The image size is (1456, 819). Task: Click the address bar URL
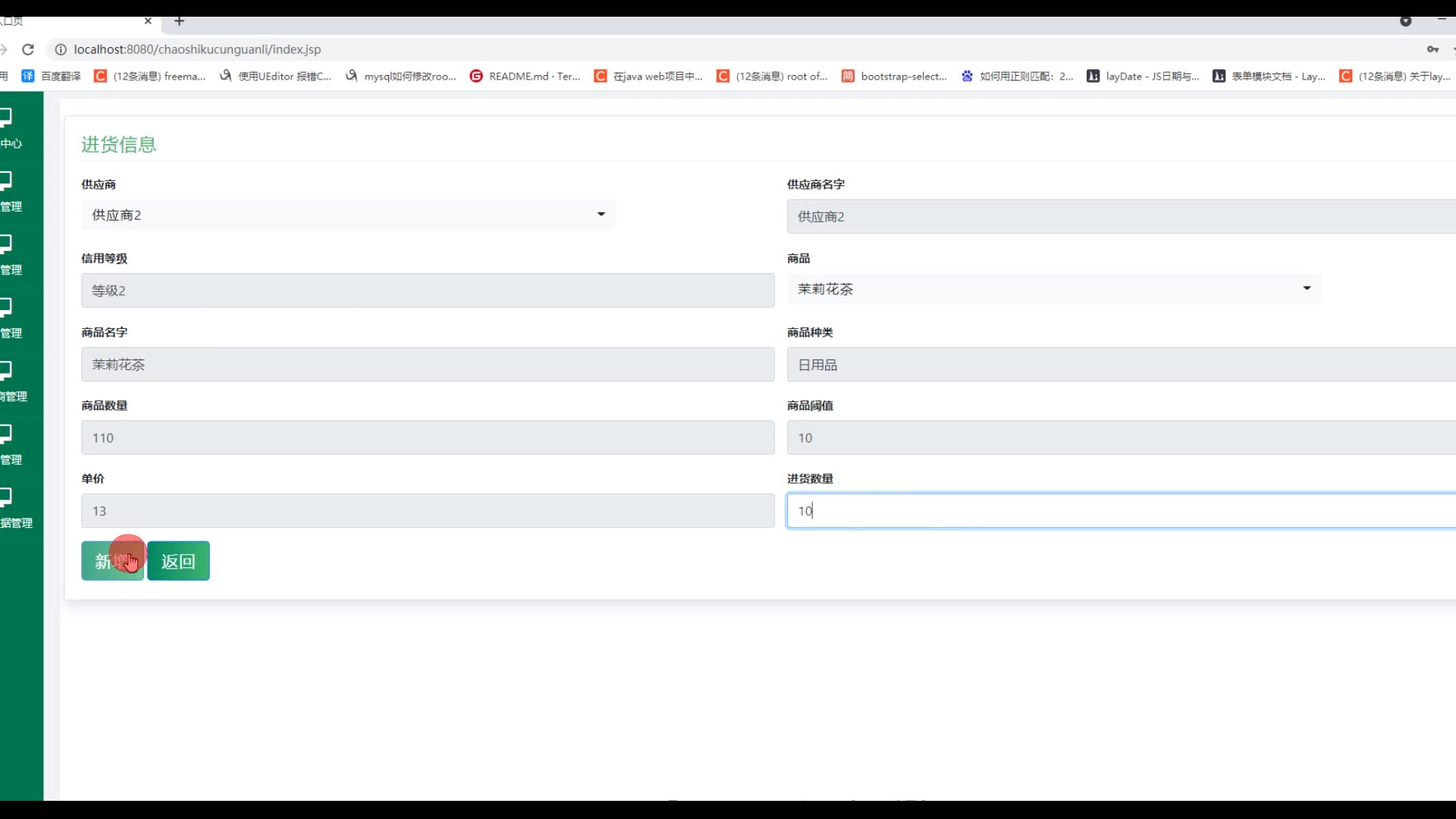pos(197,49)
